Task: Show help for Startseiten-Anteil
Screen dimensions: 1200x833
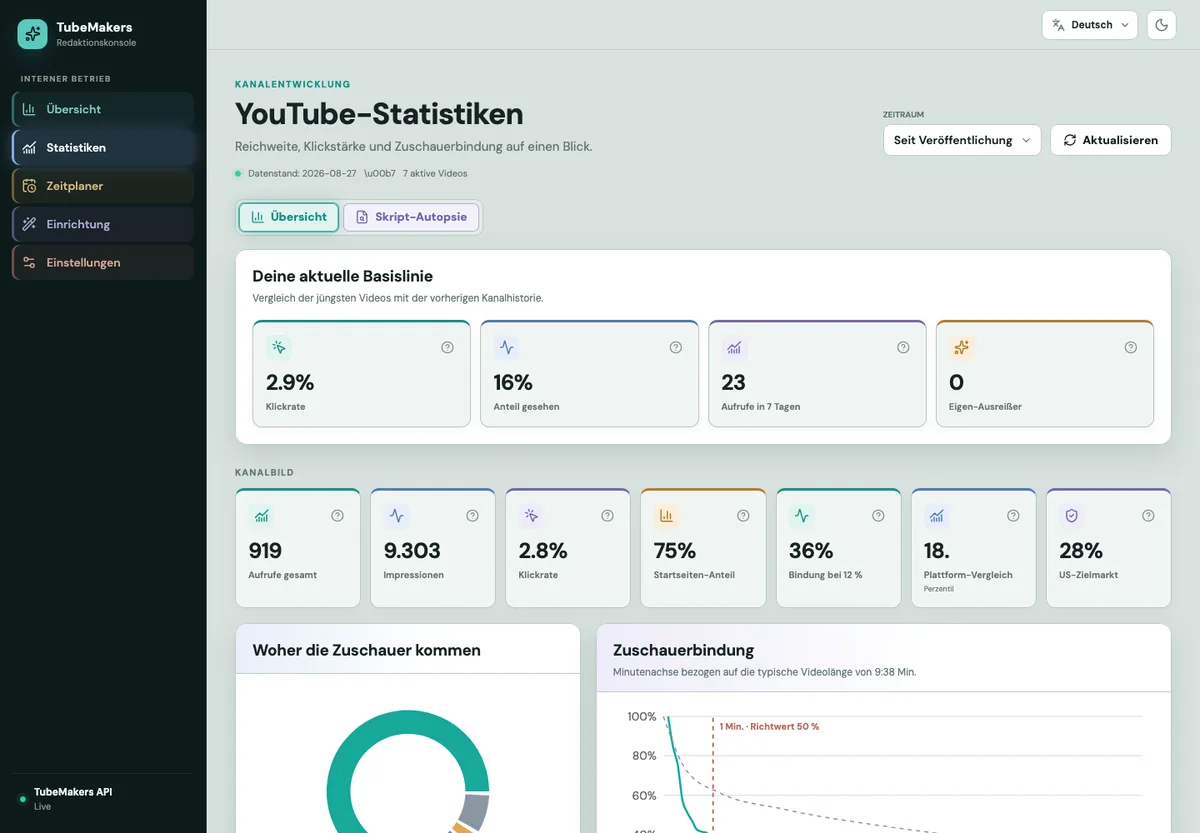Action: click(x=743, y=516)
